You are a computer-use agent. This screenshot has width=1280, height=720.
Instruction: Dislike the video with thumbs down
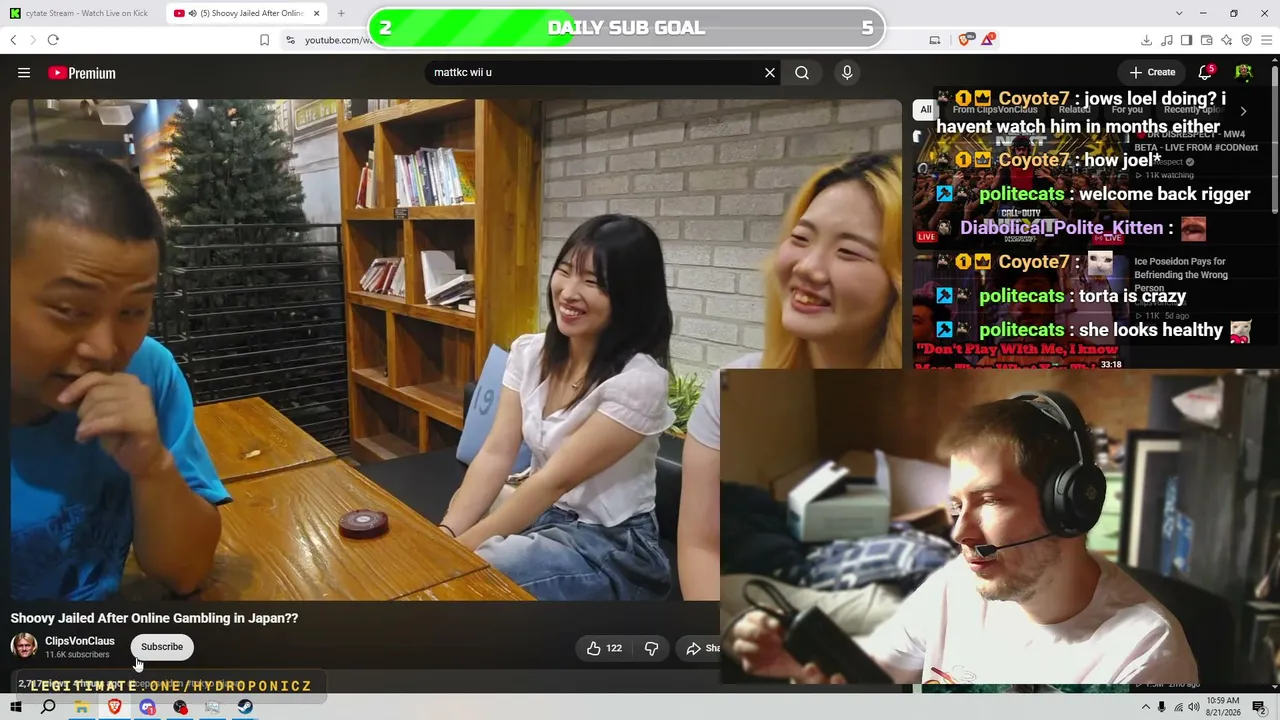tap(651, 648)
